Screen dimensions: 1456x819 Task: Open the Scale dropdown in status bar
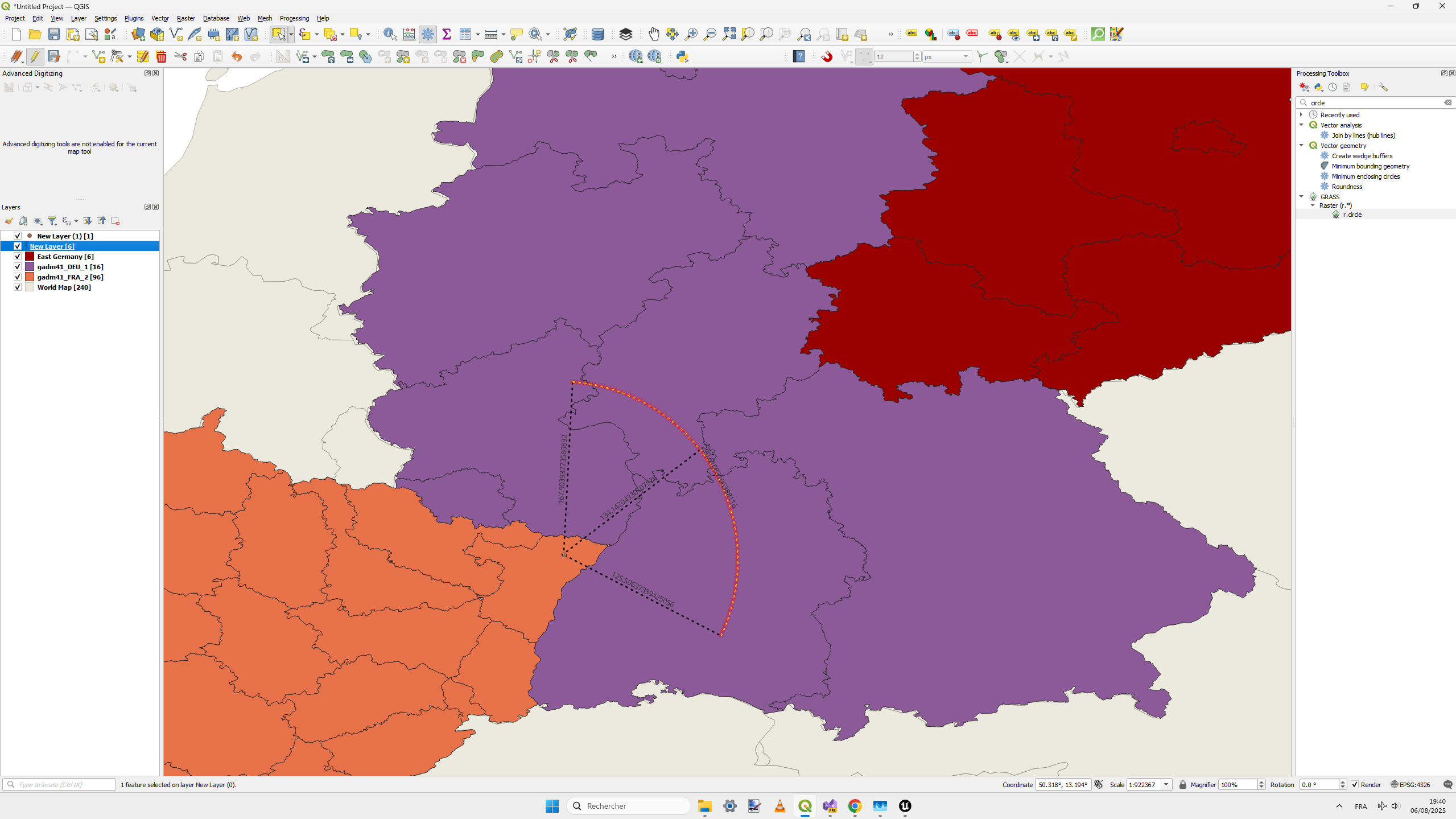point(1166,784)
